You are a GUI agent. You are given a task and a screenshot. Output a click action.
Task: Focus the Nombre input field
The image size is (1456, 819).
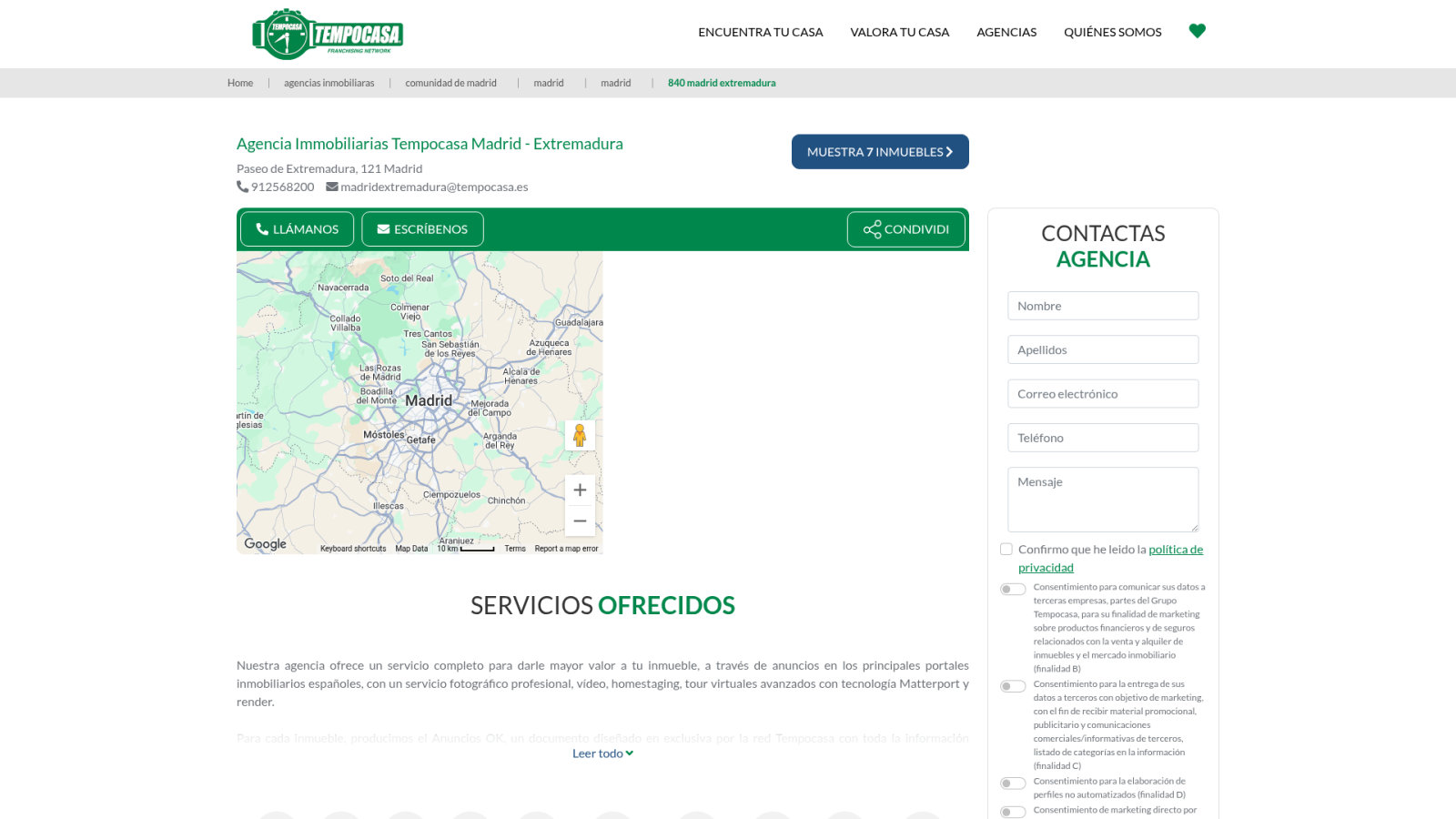(1103, 306)
